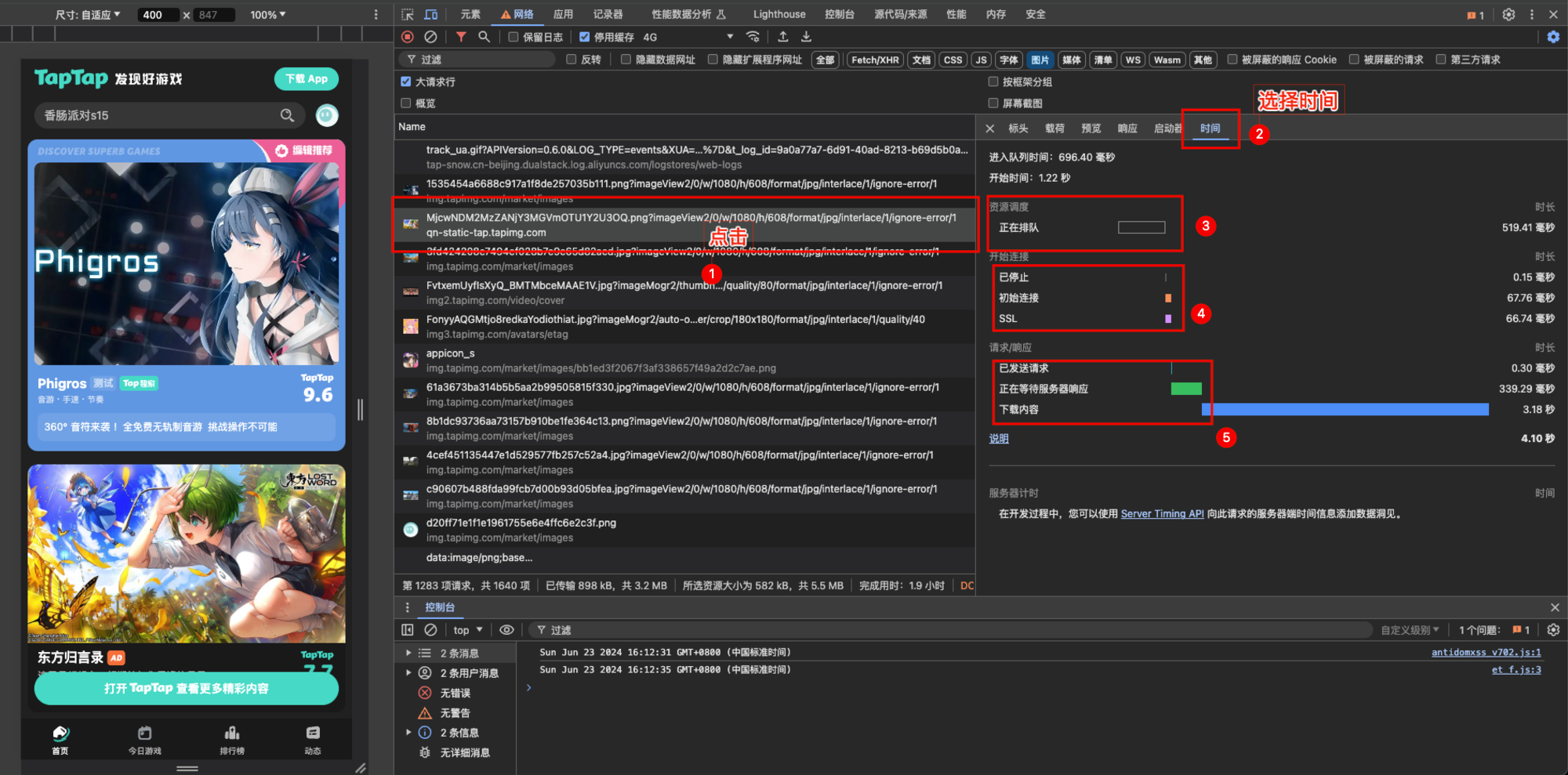Click the 下载 App button
This screenshot has height=775, width=1568.
tap(307, 78)
